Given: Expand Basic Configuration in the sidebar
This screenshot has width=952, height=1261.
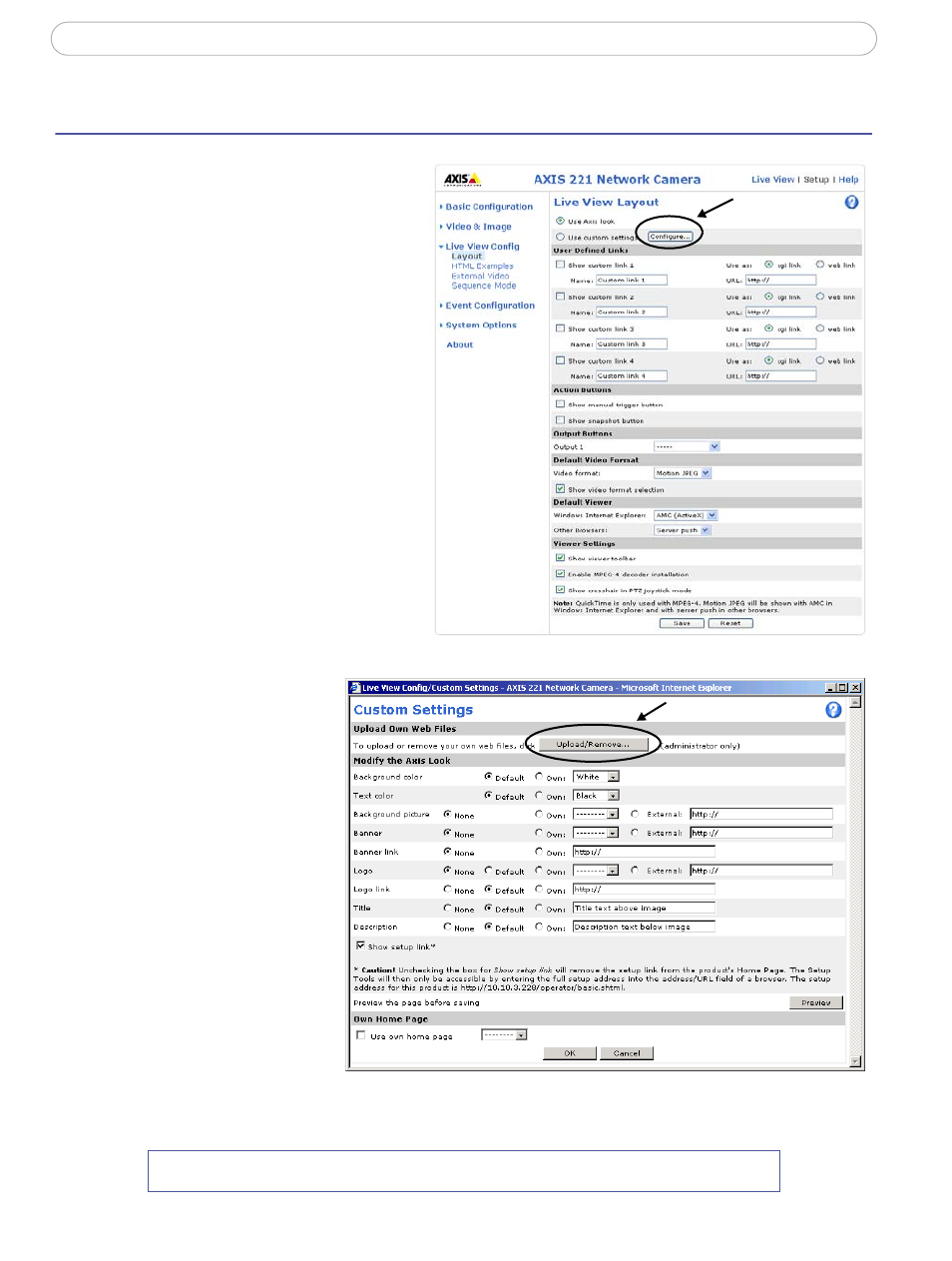Looking at the screenshot, I should pos(489,207).
